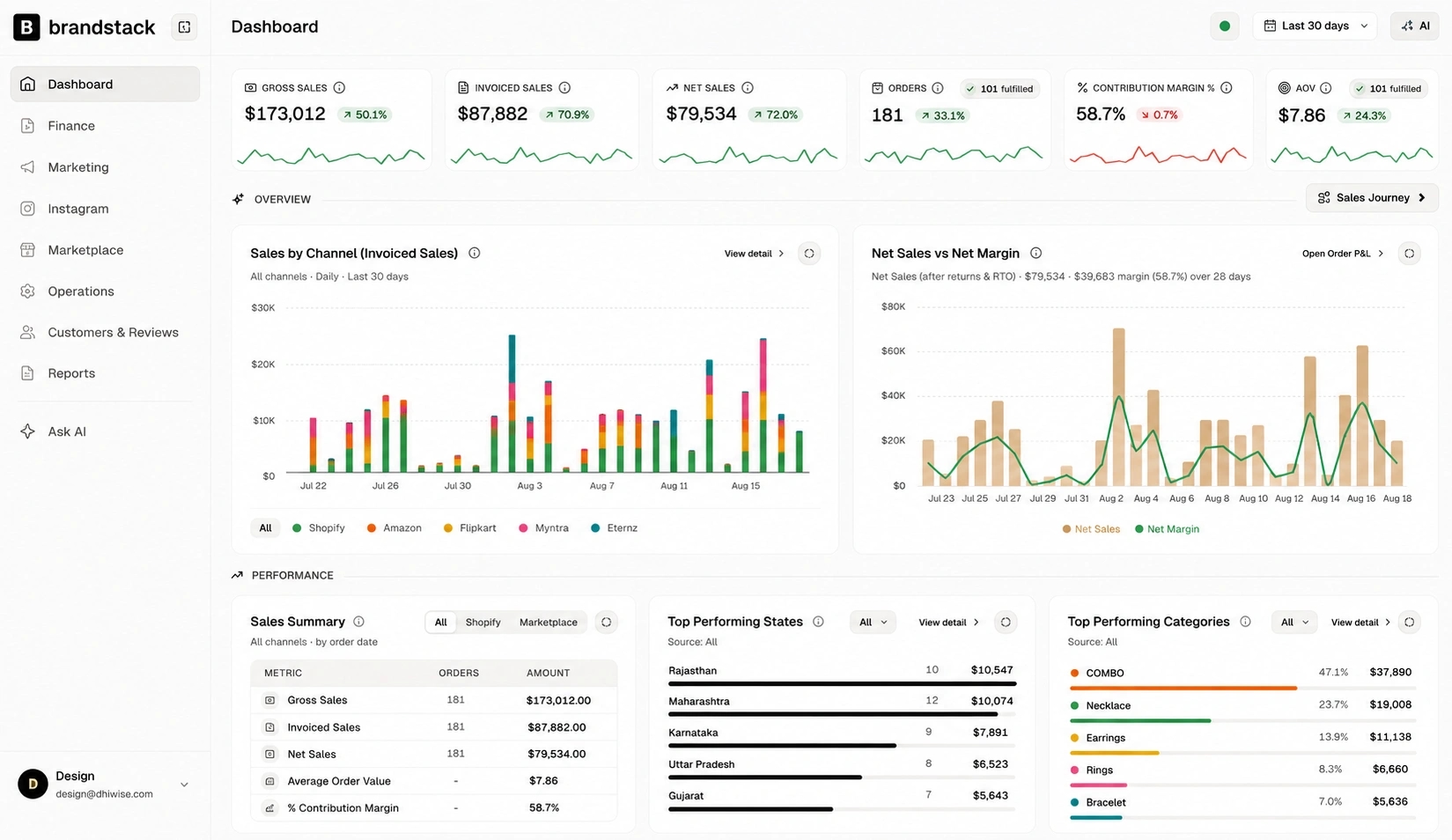Click View detail on Sales by Channel

[754, 254]
